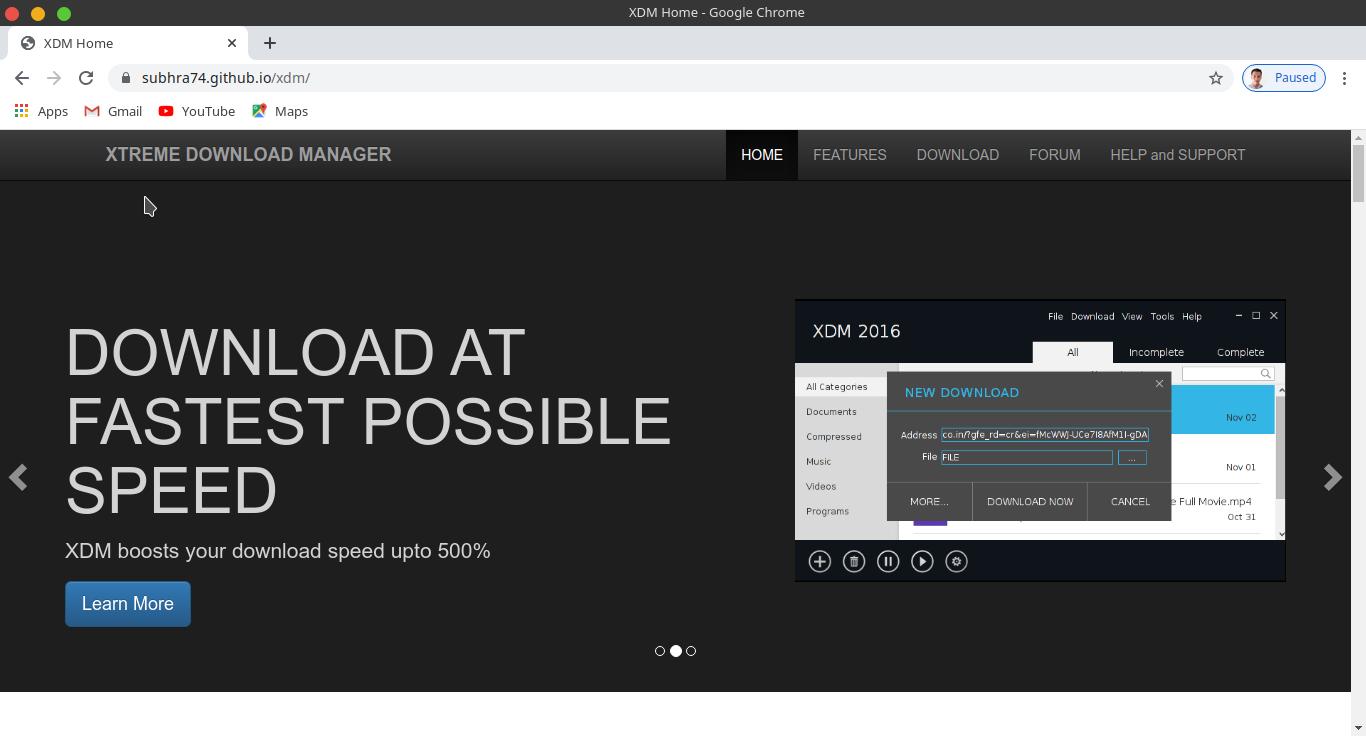
Task: Click the address bar URL
Action: coord(226,78)
